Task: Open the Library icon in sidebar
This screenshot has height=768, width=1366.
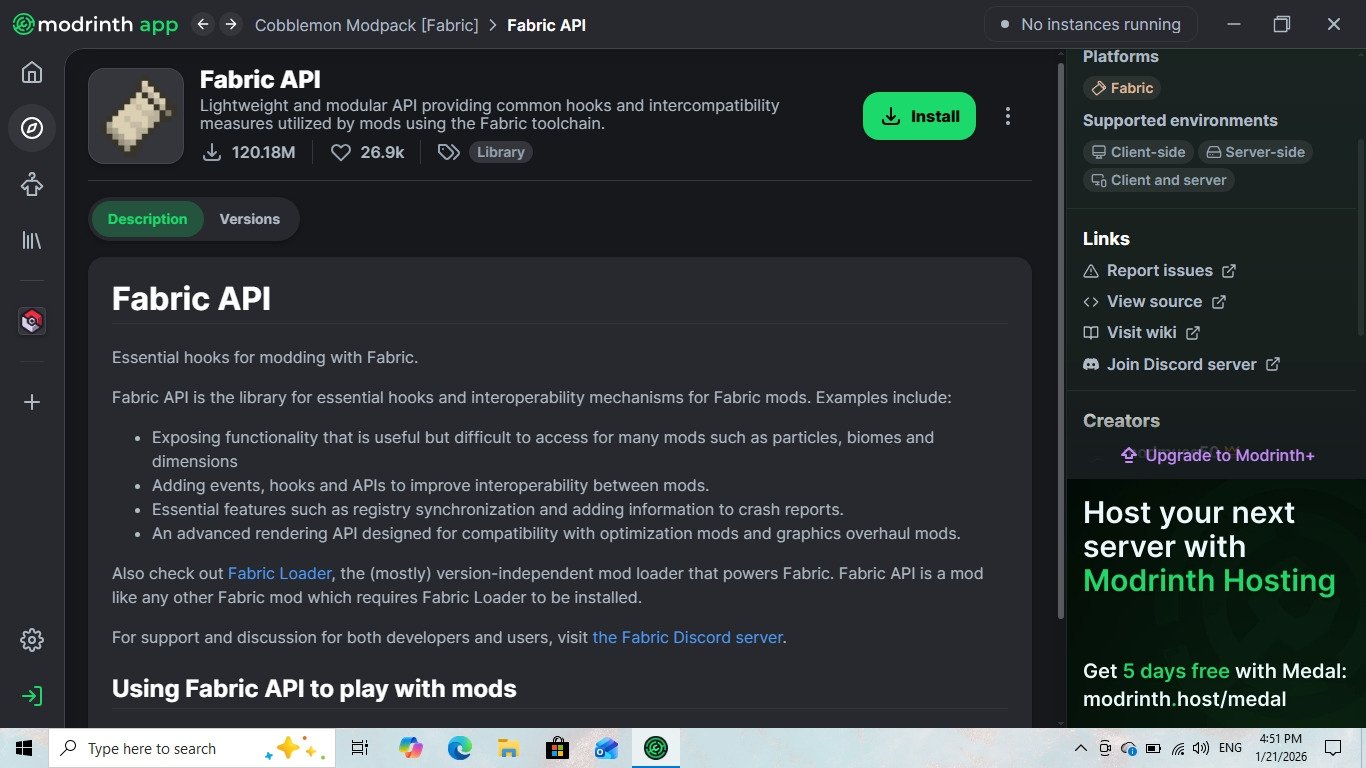Action: coord(32,240)
